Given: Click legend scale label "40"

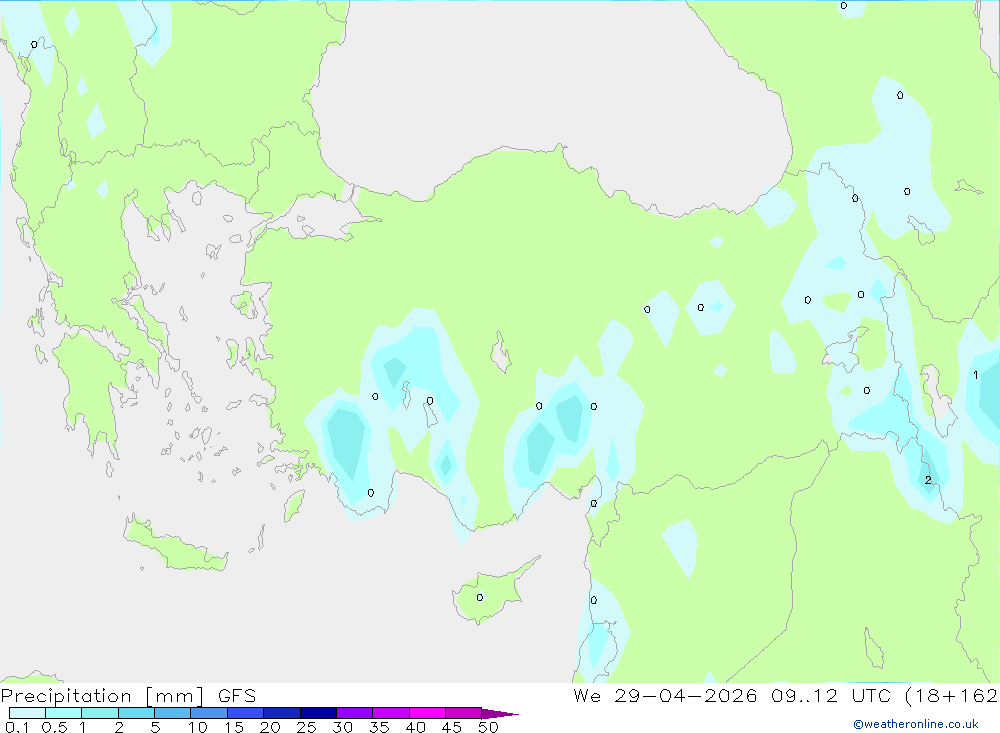Looking at the screenshot, I should tap(415, 727).
